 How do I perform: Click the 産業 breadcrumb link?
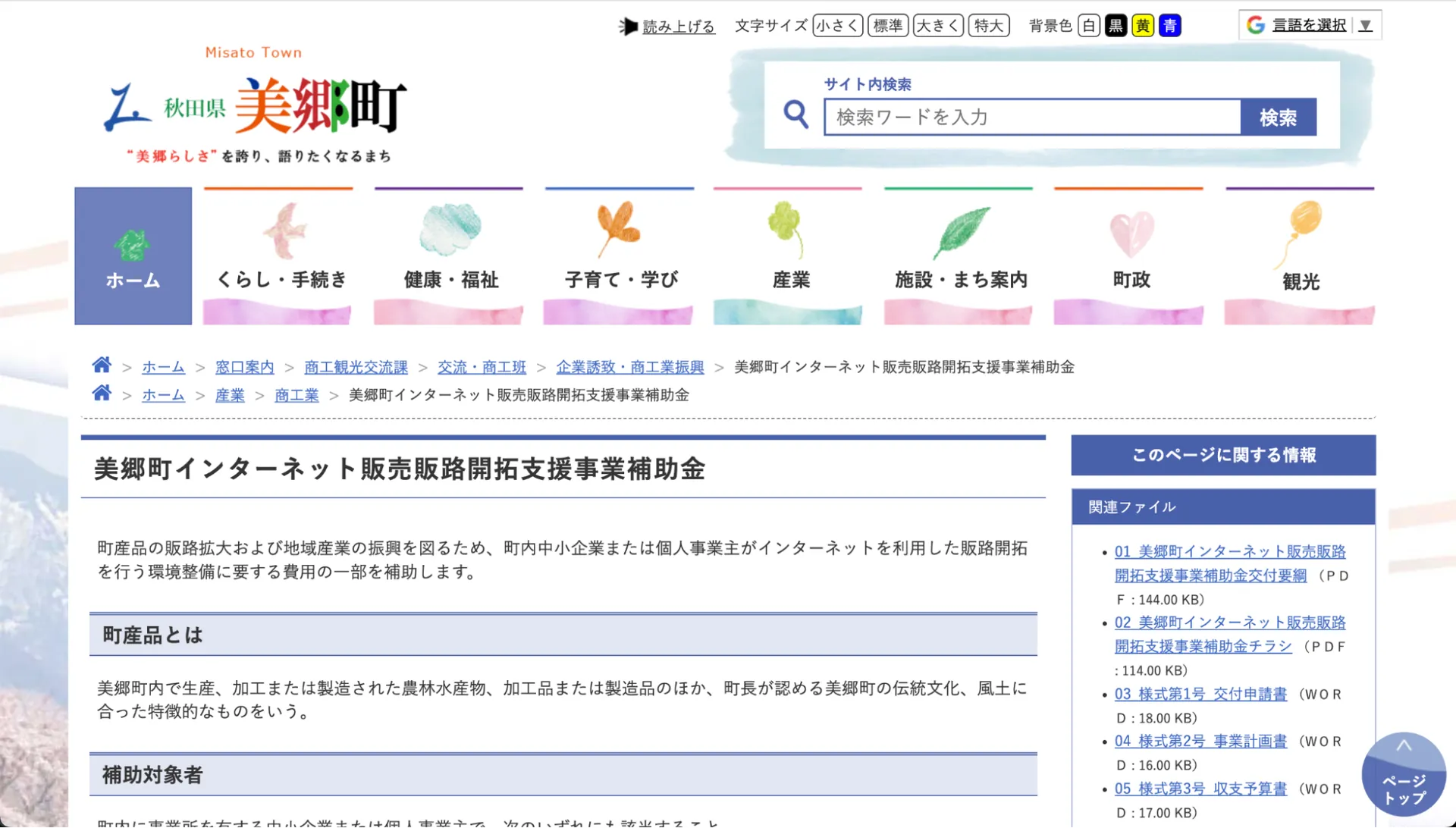[x=230, y=395]
